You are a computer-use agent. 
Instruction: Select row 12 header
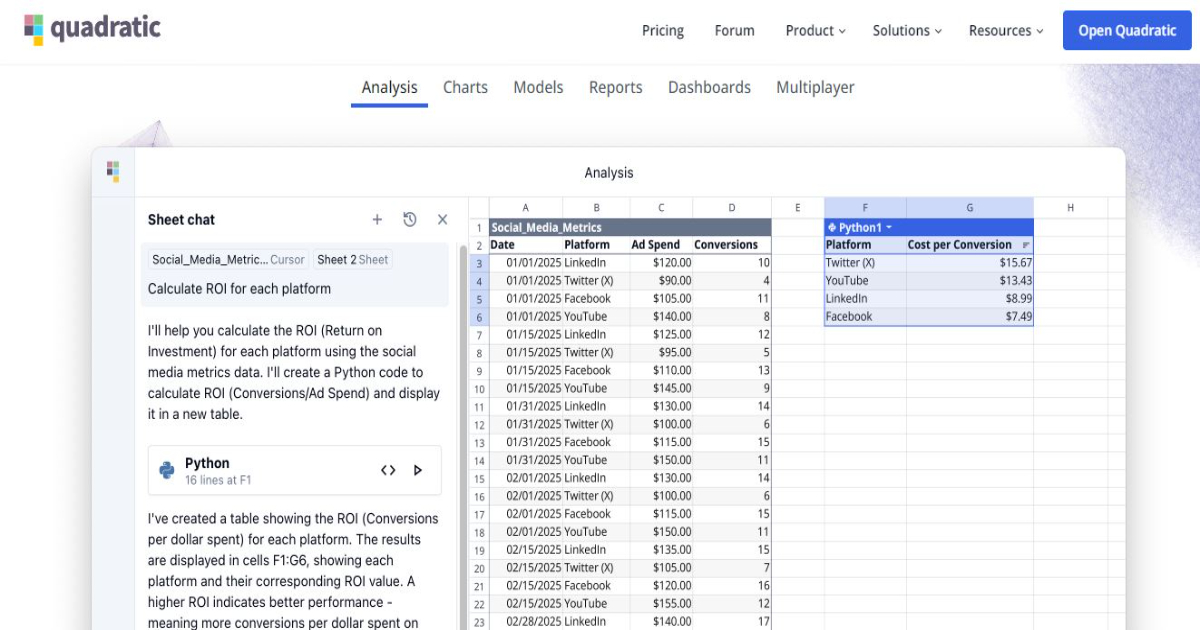pos(479,425)
